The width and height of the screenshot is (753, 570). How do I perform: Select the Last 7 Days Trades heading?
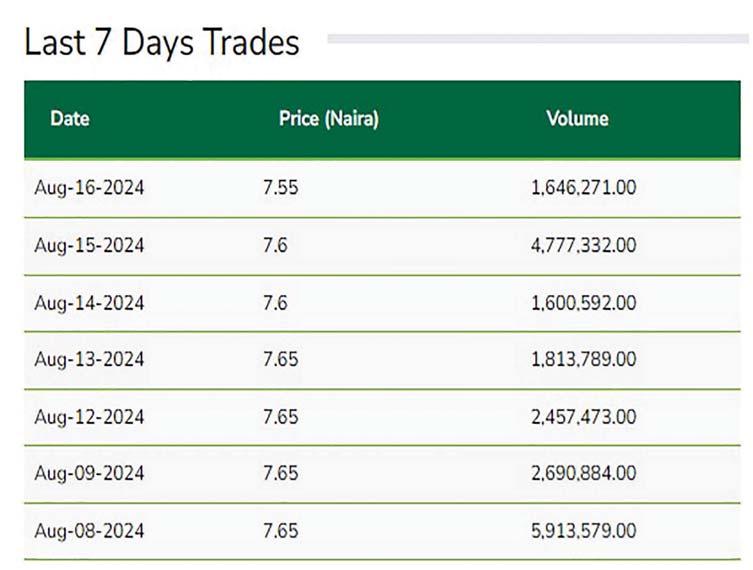click(x=162, y=43)
